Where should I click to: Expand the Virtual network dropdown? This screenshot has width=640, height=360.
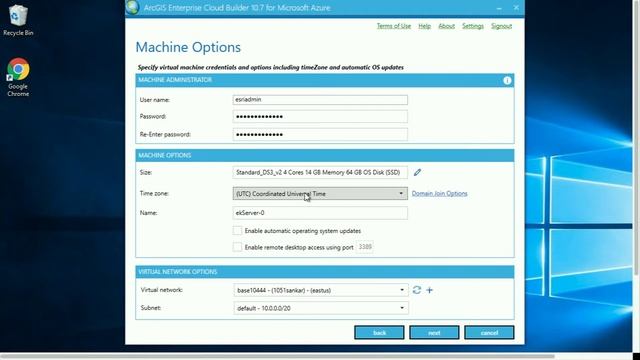pos(321,290)
